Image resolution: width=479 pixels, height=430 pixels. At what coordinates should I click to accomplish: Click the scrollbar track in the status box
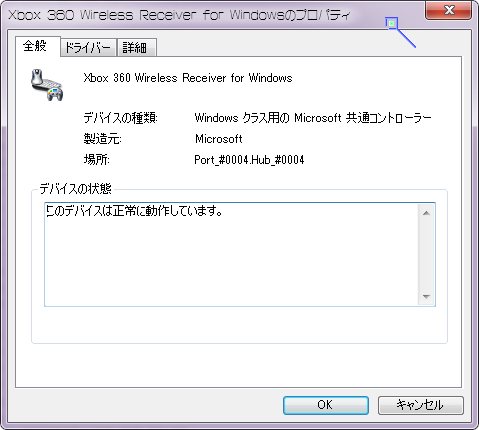tap(426, 255)
